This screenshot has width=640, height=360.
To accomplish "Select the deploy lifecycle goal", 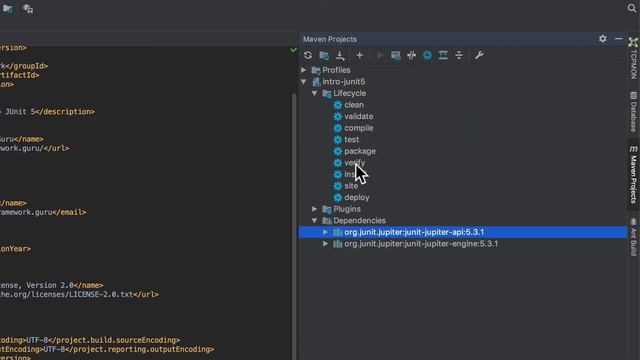I will [x=357, y=197].
